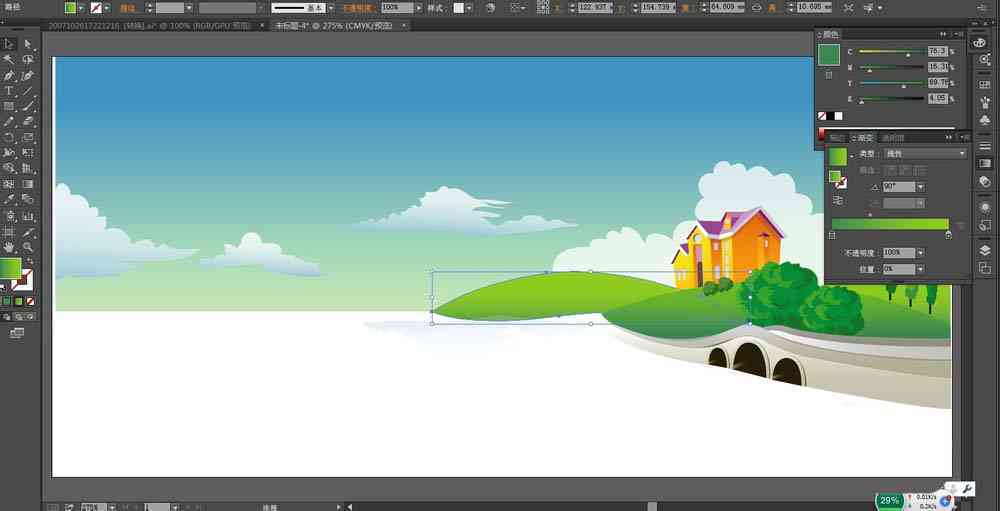Click the None fill mode button in toolbox
Image resolution: width=1000 pixels, height=511 pixels.
(x=30, y=301)
